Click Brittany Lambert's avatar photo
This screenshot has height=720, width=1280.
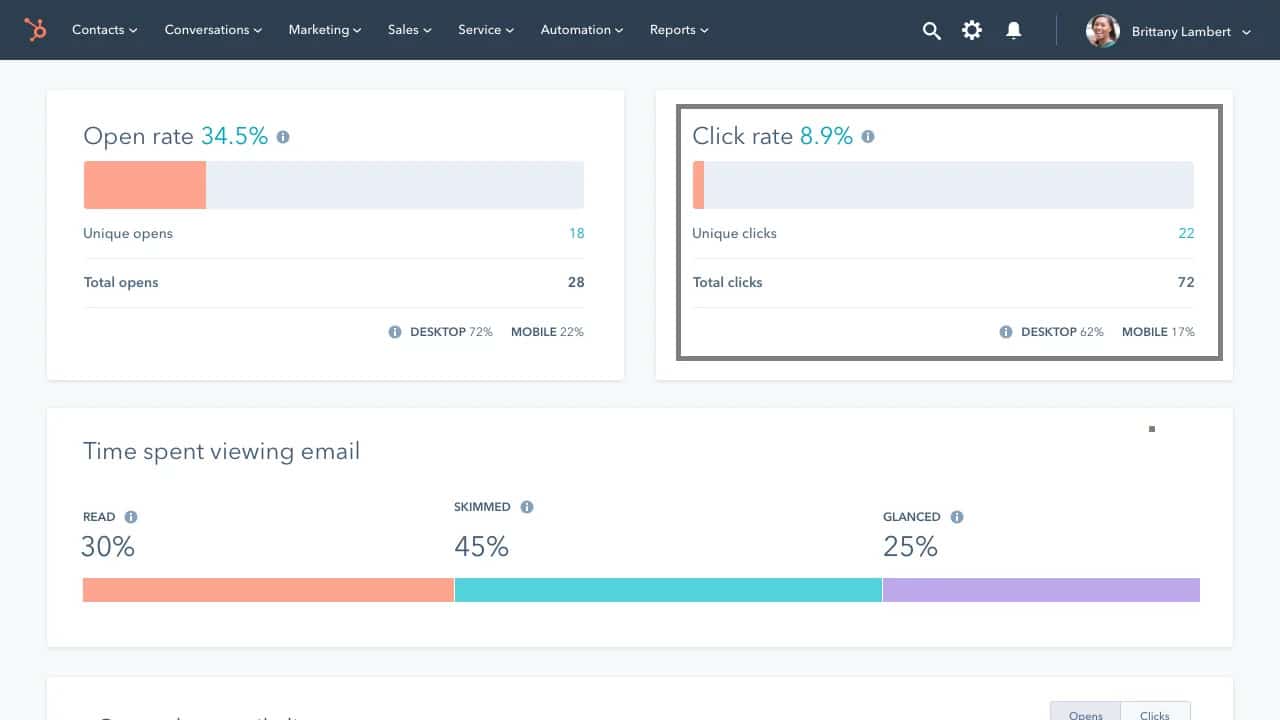(x=1102, y=31)
